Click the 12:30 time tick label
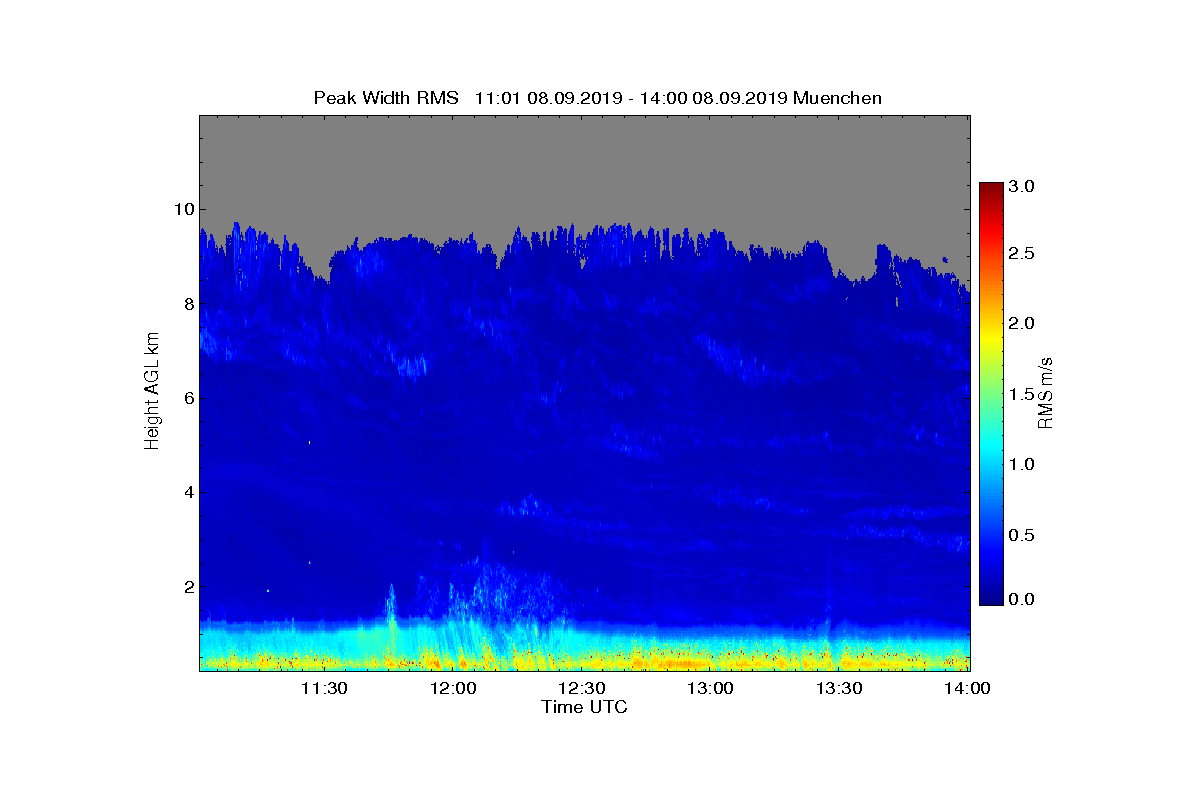1200x800 pixels. click(581, 689)
